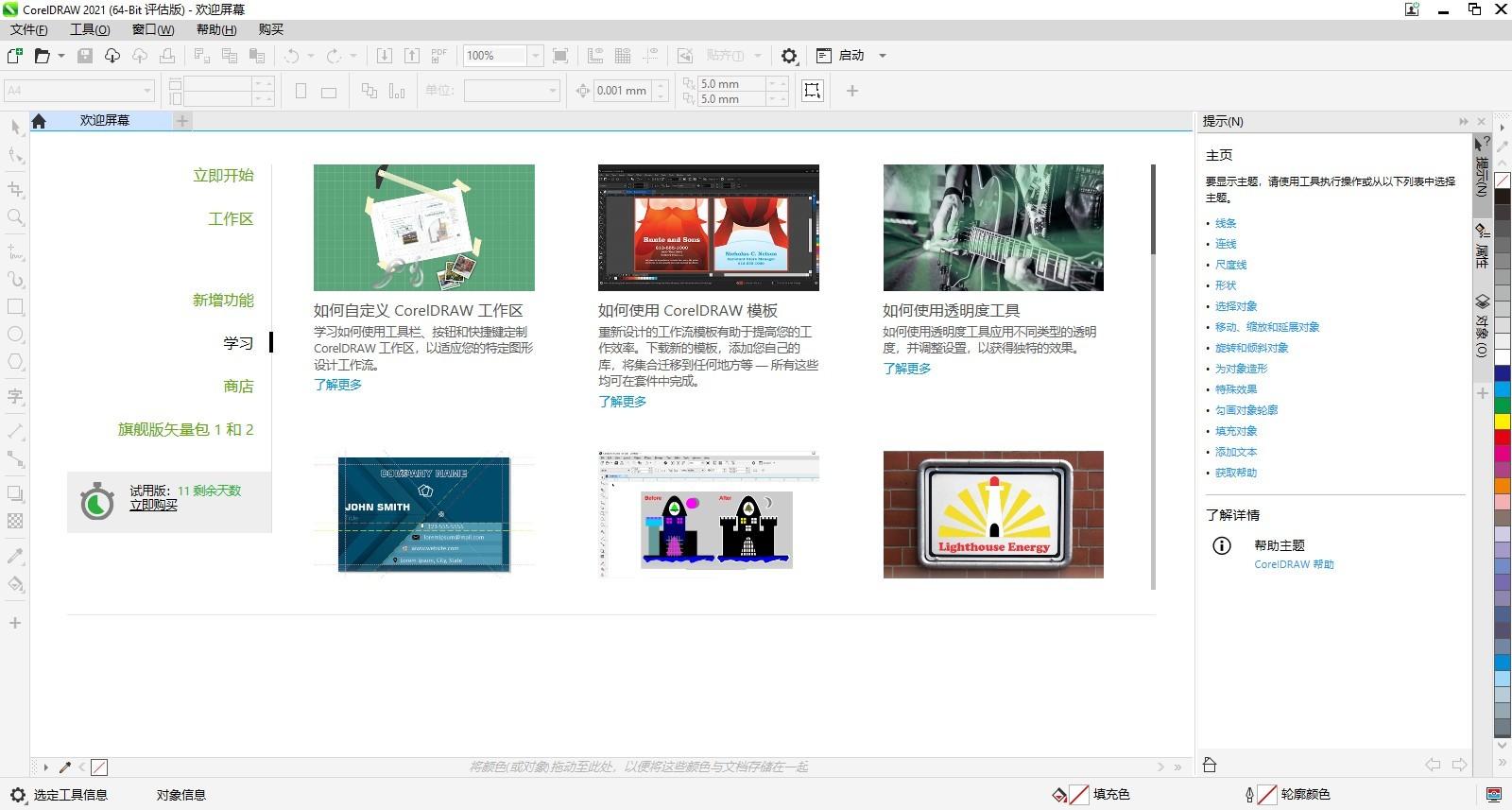The image size is (1512, 810).
Task: Go to 工作区 section
Action: [x=232, y=219]
